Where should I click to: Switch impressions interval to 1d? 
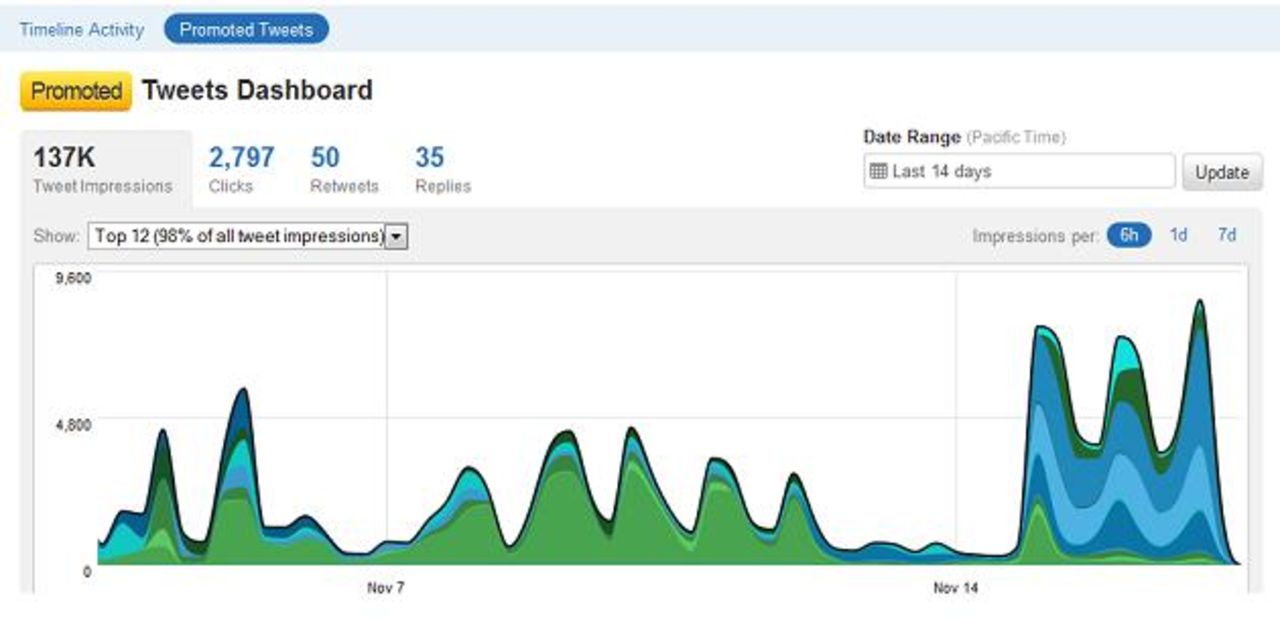click(1179, 235)
